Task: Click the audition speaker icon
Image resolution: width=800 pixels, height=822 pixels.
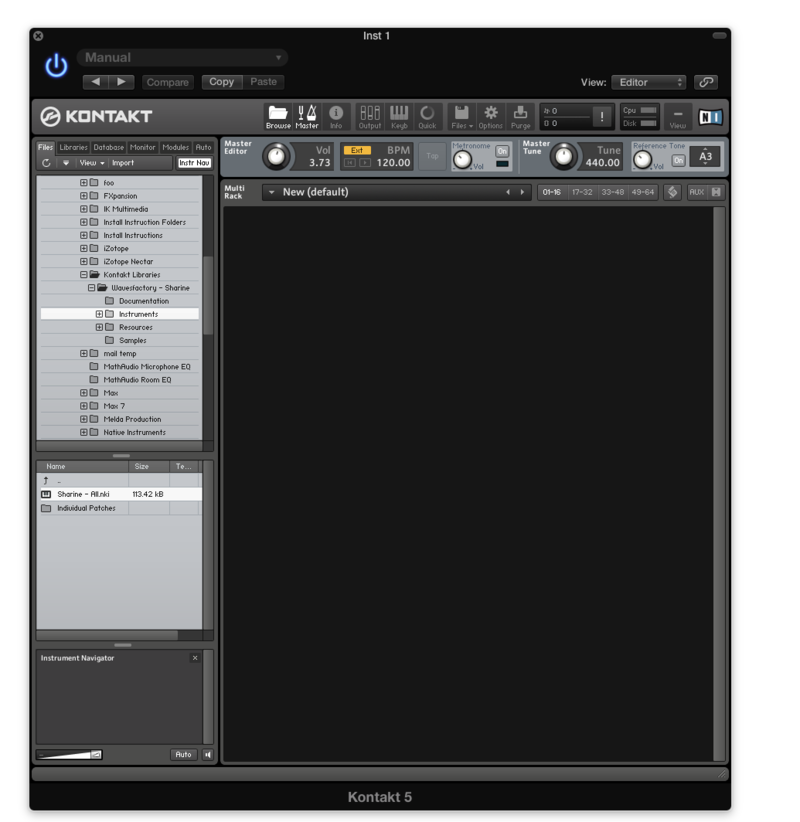Action: [208, 754]
